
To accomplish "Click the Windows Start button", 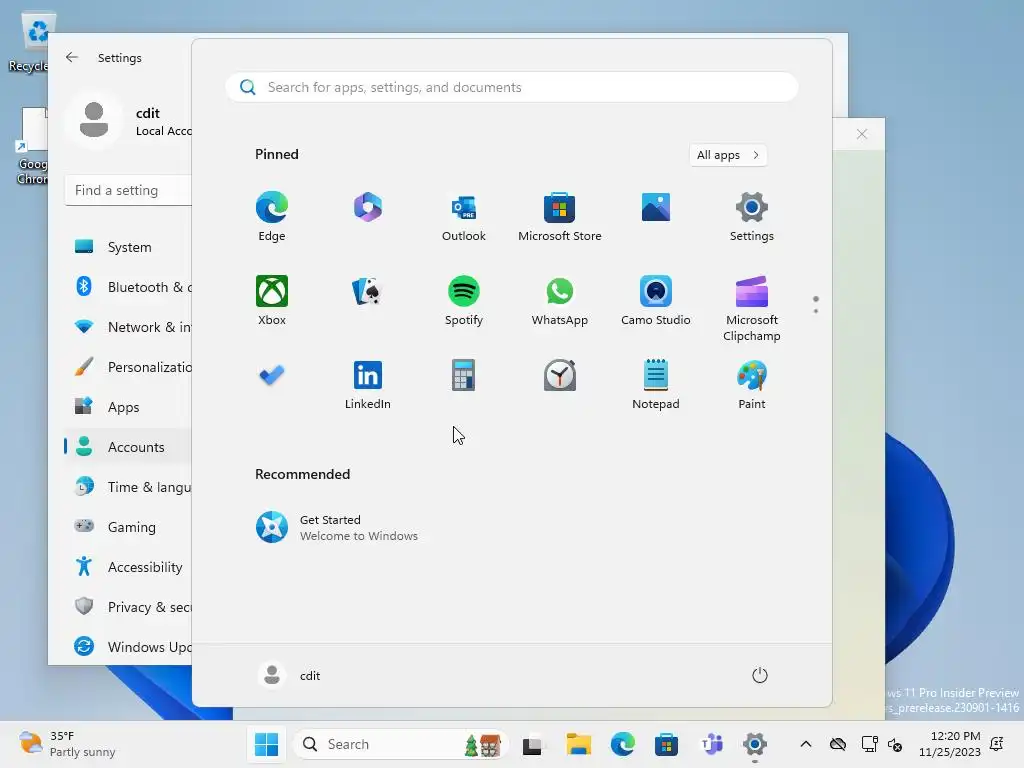I will (x=266, y=744).
